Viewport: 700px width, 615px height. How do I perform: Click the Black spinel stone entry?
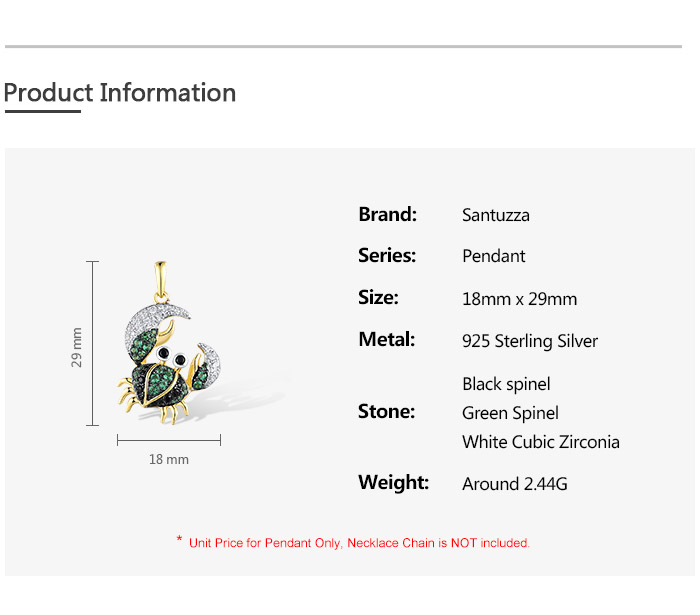point(506,384)
